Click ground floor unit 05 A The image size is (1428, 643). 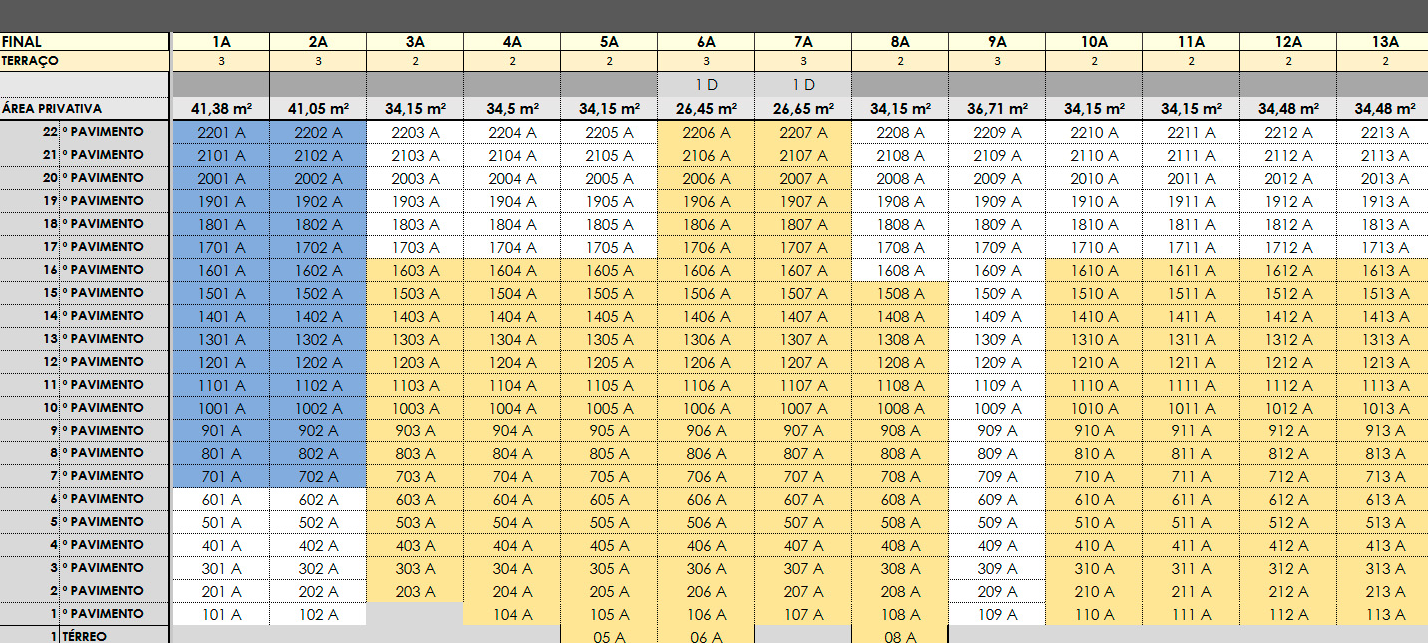(x=609, y=635)
